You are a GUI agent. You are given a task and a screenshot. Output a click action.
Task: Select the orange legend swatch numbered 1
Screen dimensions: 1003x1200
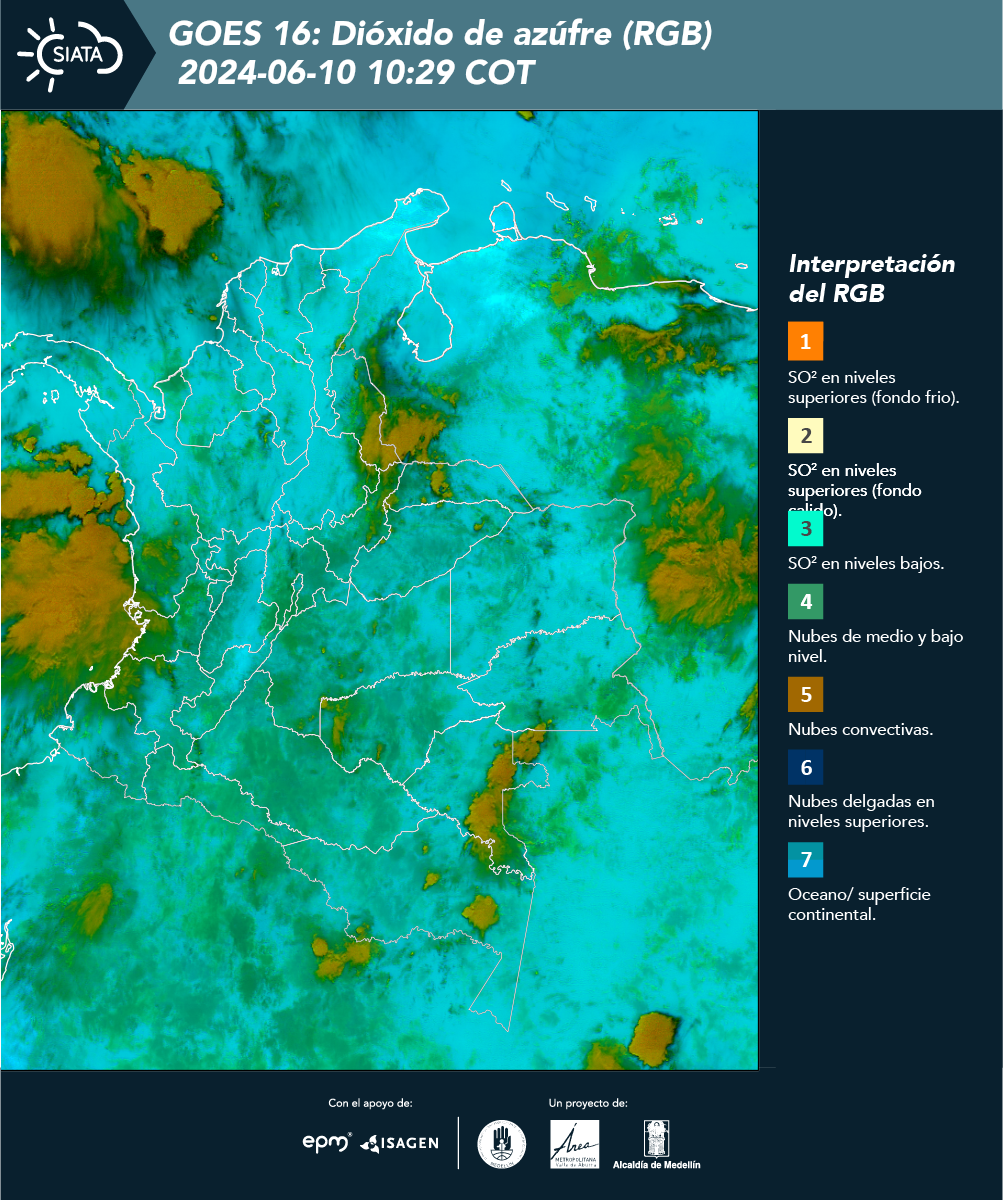click(x=805, y=341)
